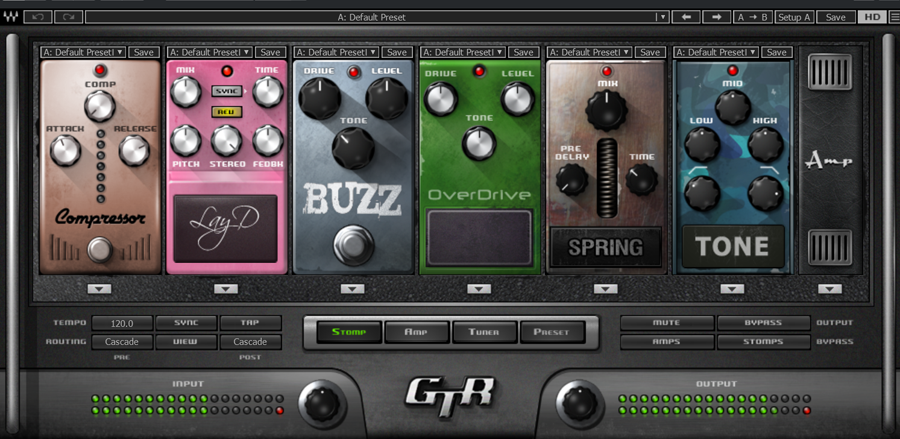Toggle the BUZZ pedal LED
Screen dimensions: 900x439
pyautogui.click(x=353, y=72)
